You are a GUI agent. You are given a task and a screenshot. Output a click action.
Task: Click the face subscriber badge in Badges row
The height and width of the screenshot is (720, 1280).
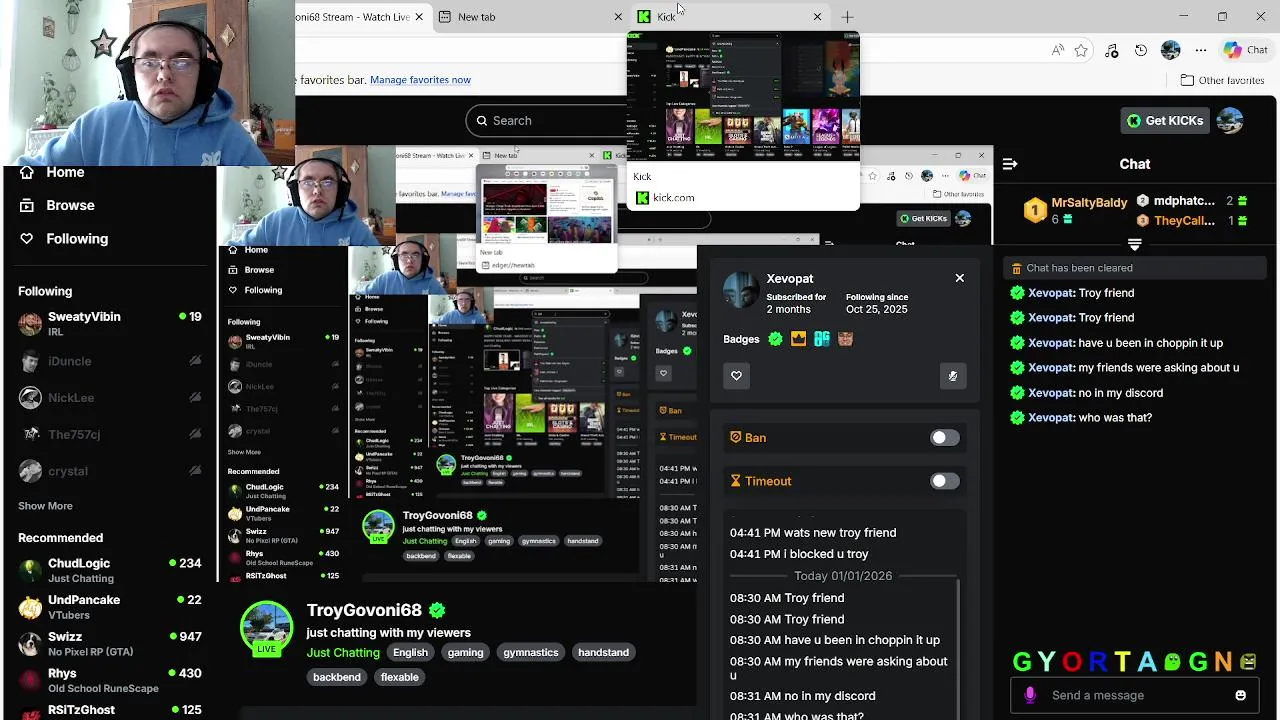845,339
